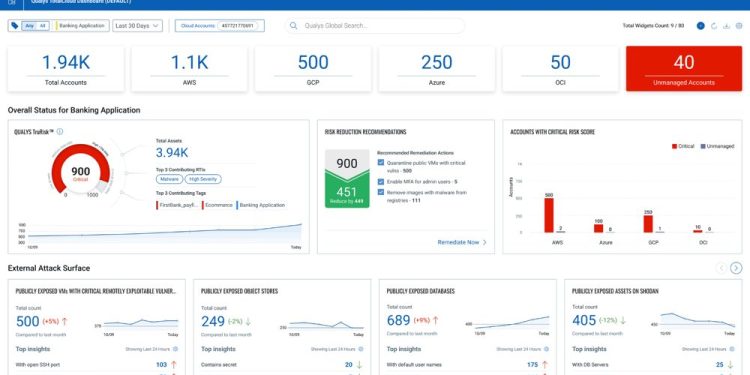The image size is (750, 375).
Task: Click the up arrow beside 500 (+5%)
Action: coord(65,320)
